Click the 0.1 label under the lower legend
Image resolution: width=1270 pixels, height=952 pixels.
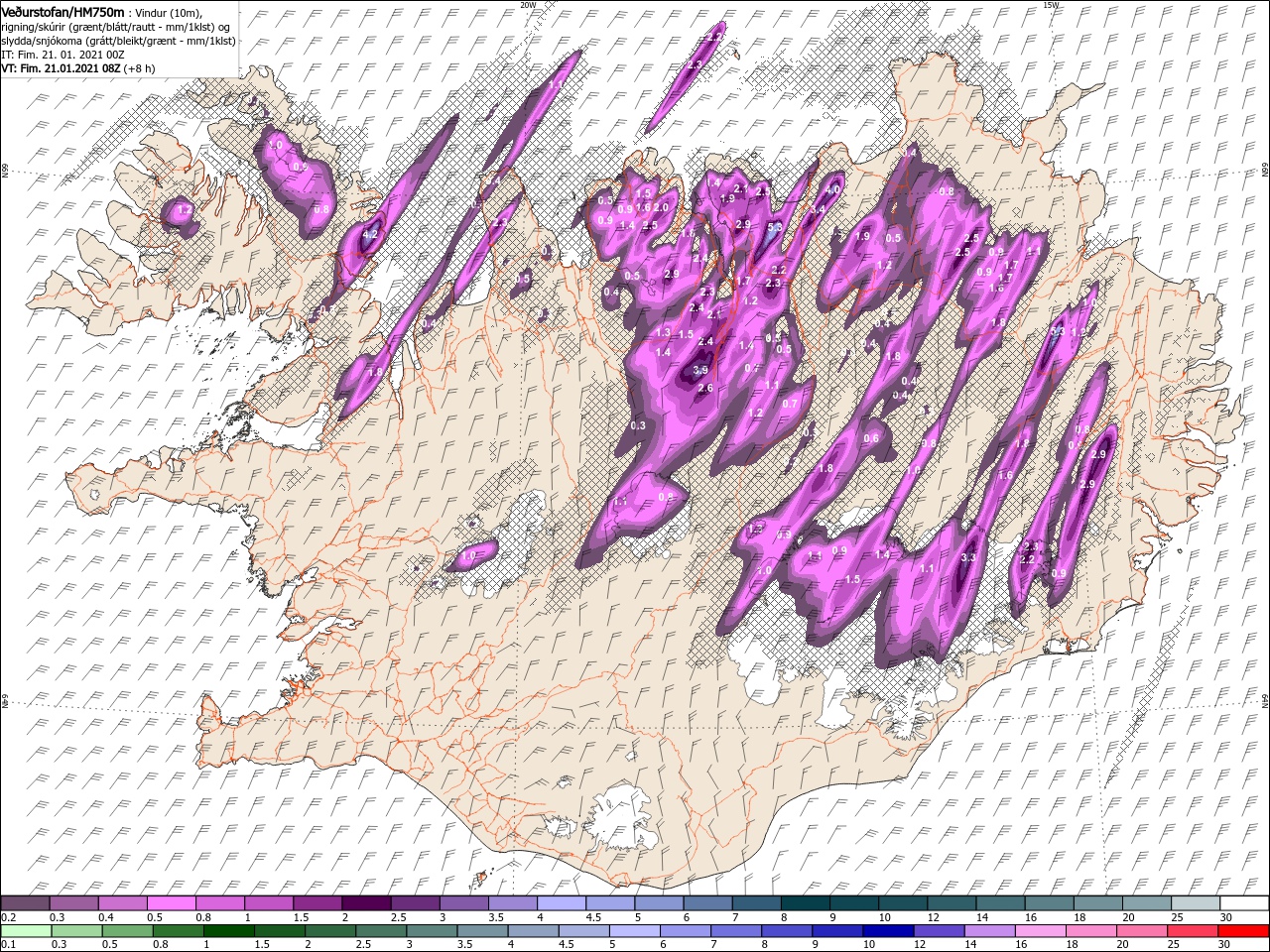pyautogui.click(x=7, y=945)
